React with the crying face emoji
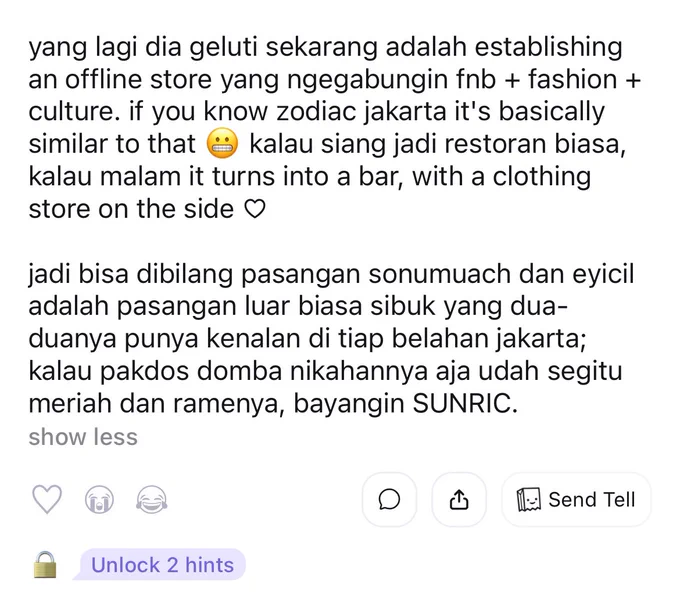Viewport: 680px width, 614px height. [x=99, y=500]
